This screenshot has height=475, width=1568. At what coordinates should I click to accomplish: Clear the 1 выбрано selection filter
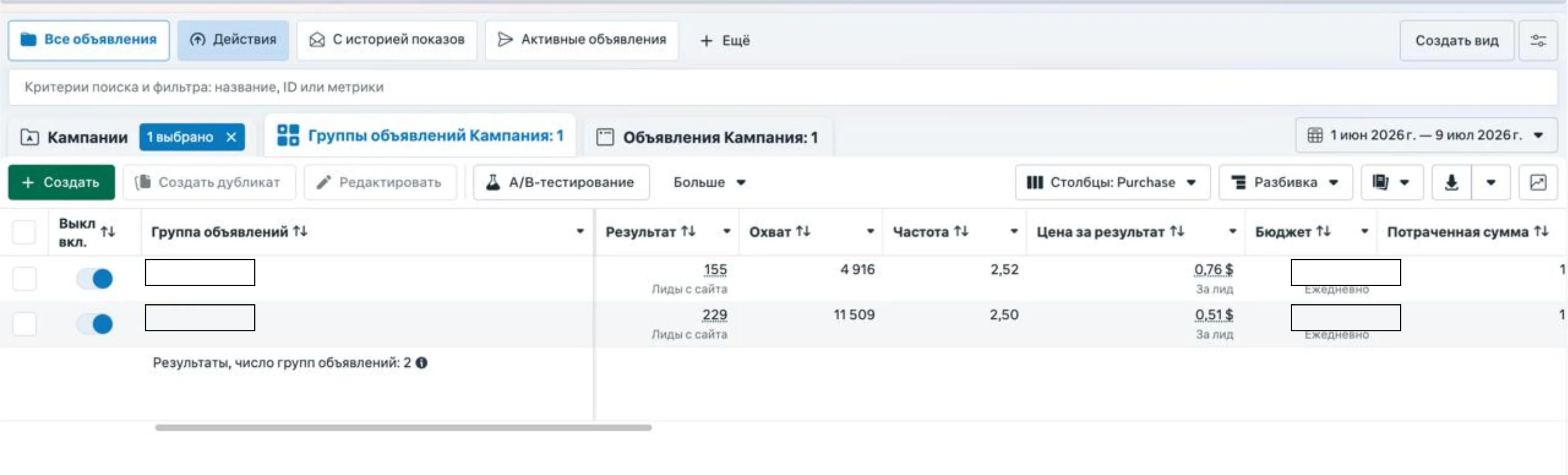231,137
